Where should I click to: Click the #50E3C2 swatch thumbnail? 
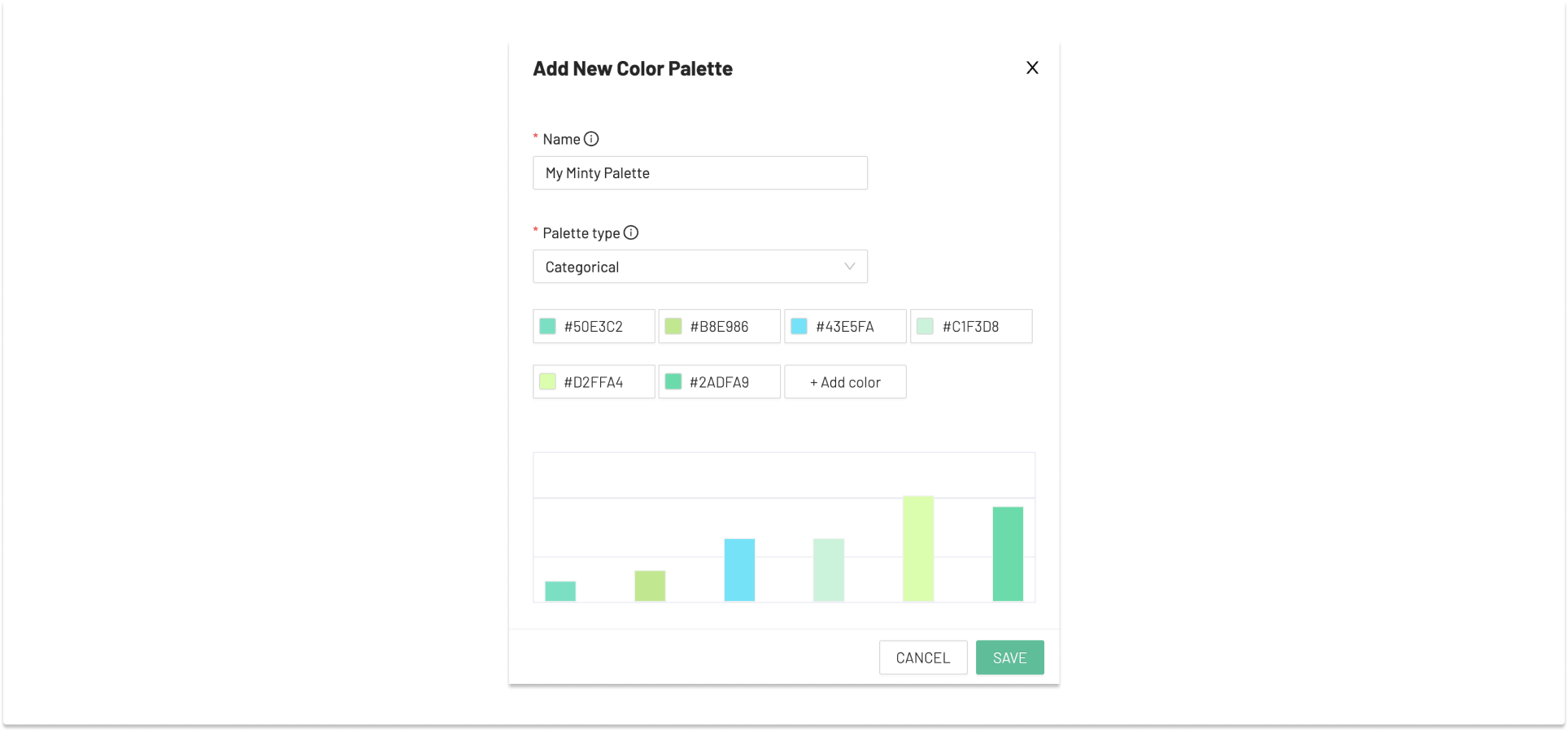pyautogui.click(x=548, y=325)
